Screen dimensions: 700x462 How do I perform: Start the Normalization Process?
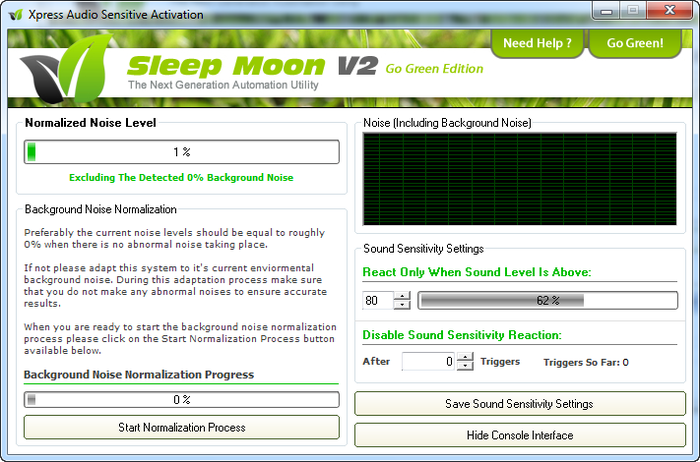point(182,427)
